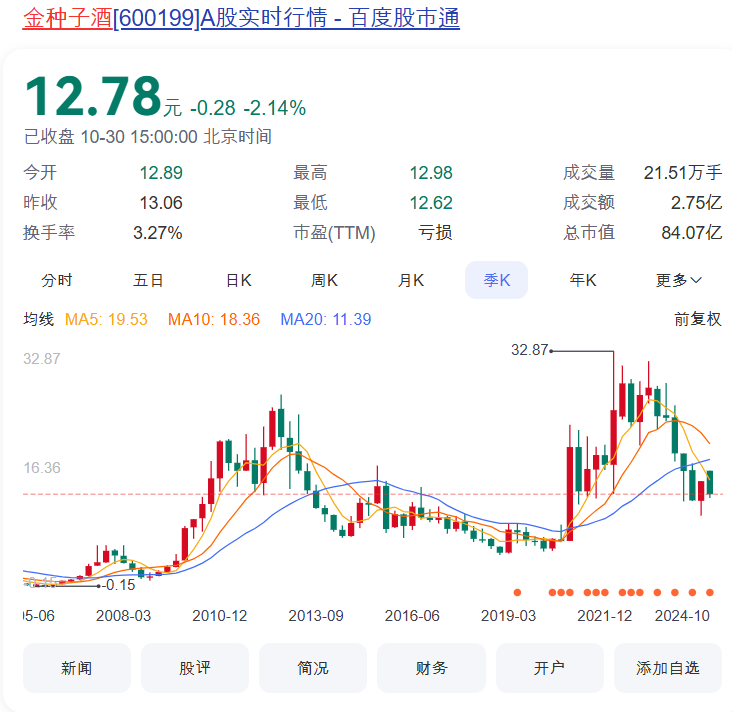Click the 12.78 current price
732x712 pixels.
93,97
